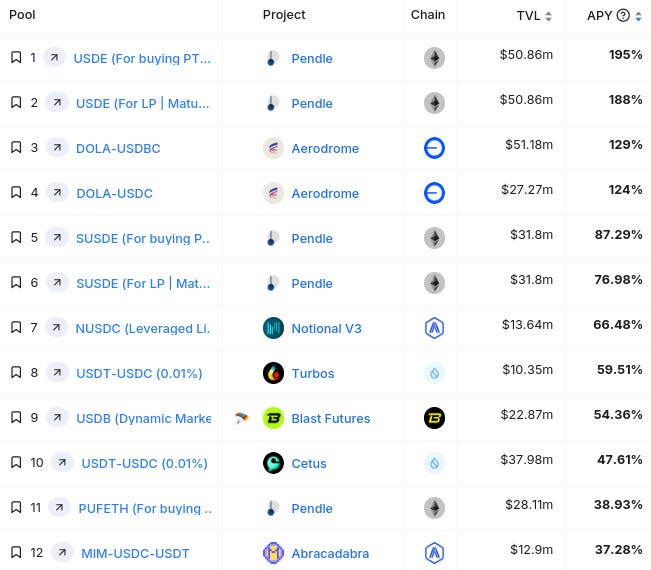Screen dimensions: 651x570
Task: Open external link arrow for NUSDC
Action: click(56, 328)
